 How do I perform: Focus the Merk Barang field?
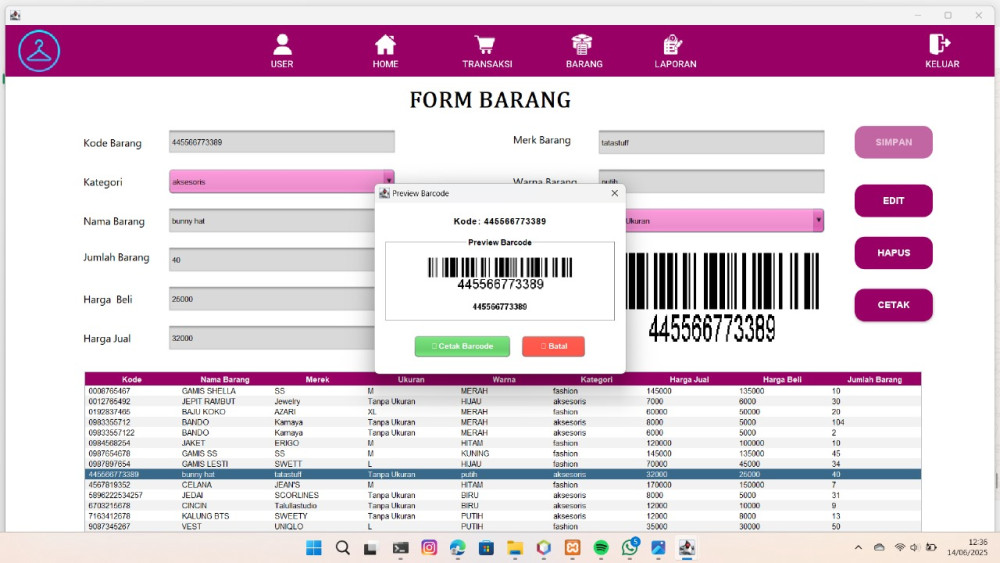(x=711, y=142)
